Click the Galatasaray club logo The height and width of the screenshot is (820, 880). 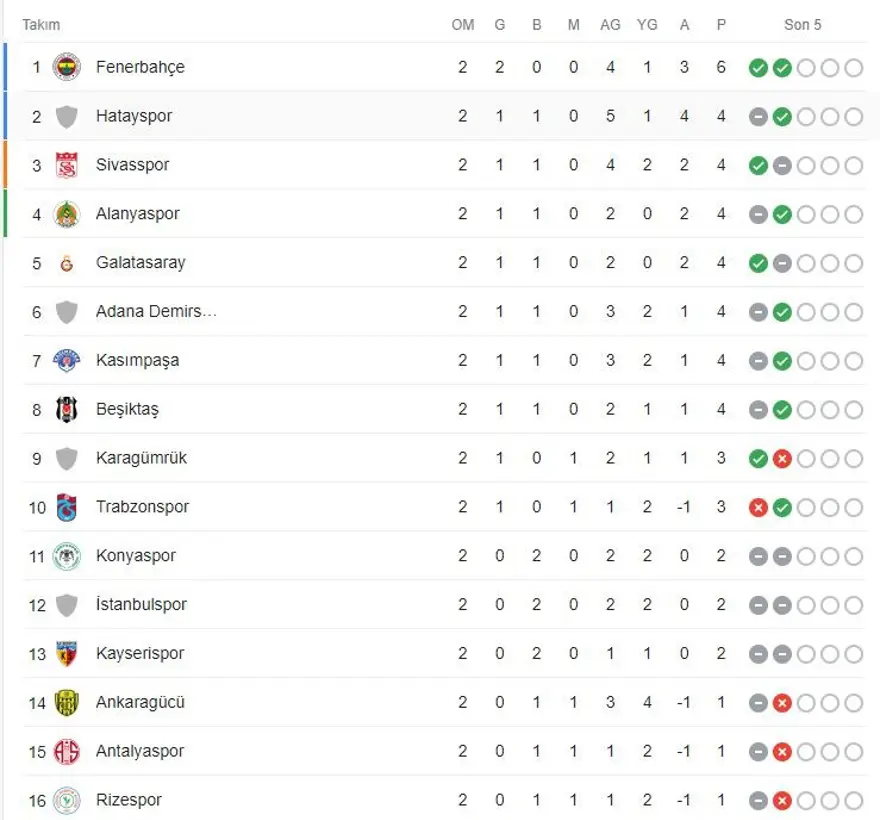(x=66, y=263)
